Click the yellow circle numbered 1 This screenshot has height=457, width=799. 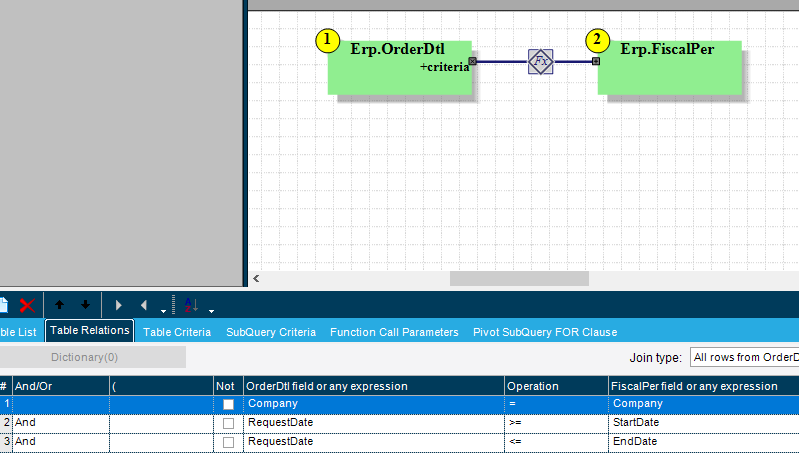[x=327, y=41]
